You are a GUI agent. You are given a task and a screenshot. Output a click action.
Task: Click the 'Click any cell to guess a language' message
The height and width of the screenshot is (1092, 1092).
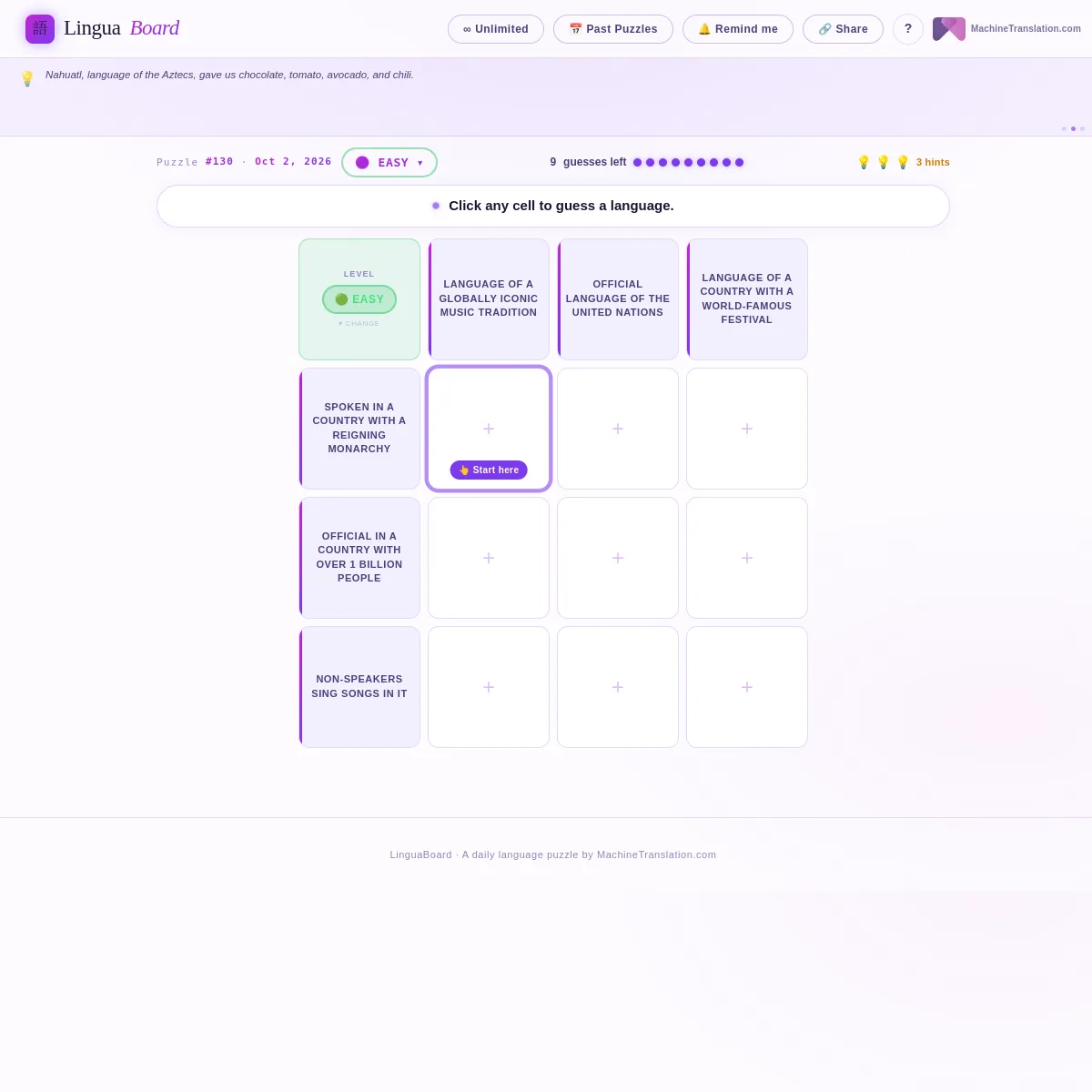561,206
